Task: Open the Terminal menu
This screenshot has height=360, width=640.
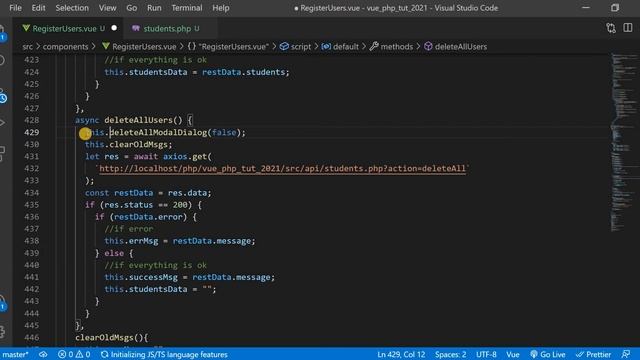Action: coord(187,8)
